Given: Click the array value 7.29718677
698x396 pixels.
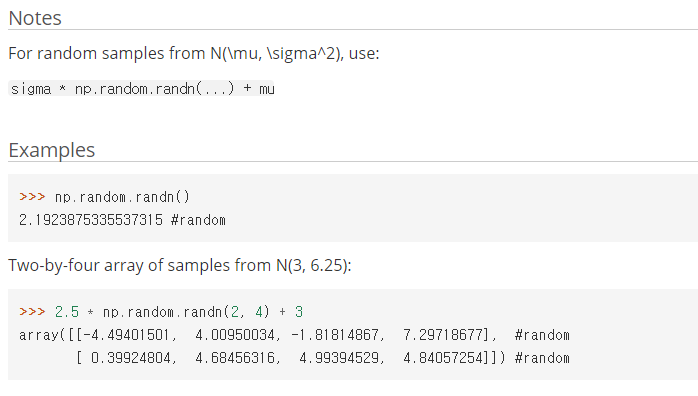Looking at the screenshot, I should pyautogui.click(x=443, y=335).
